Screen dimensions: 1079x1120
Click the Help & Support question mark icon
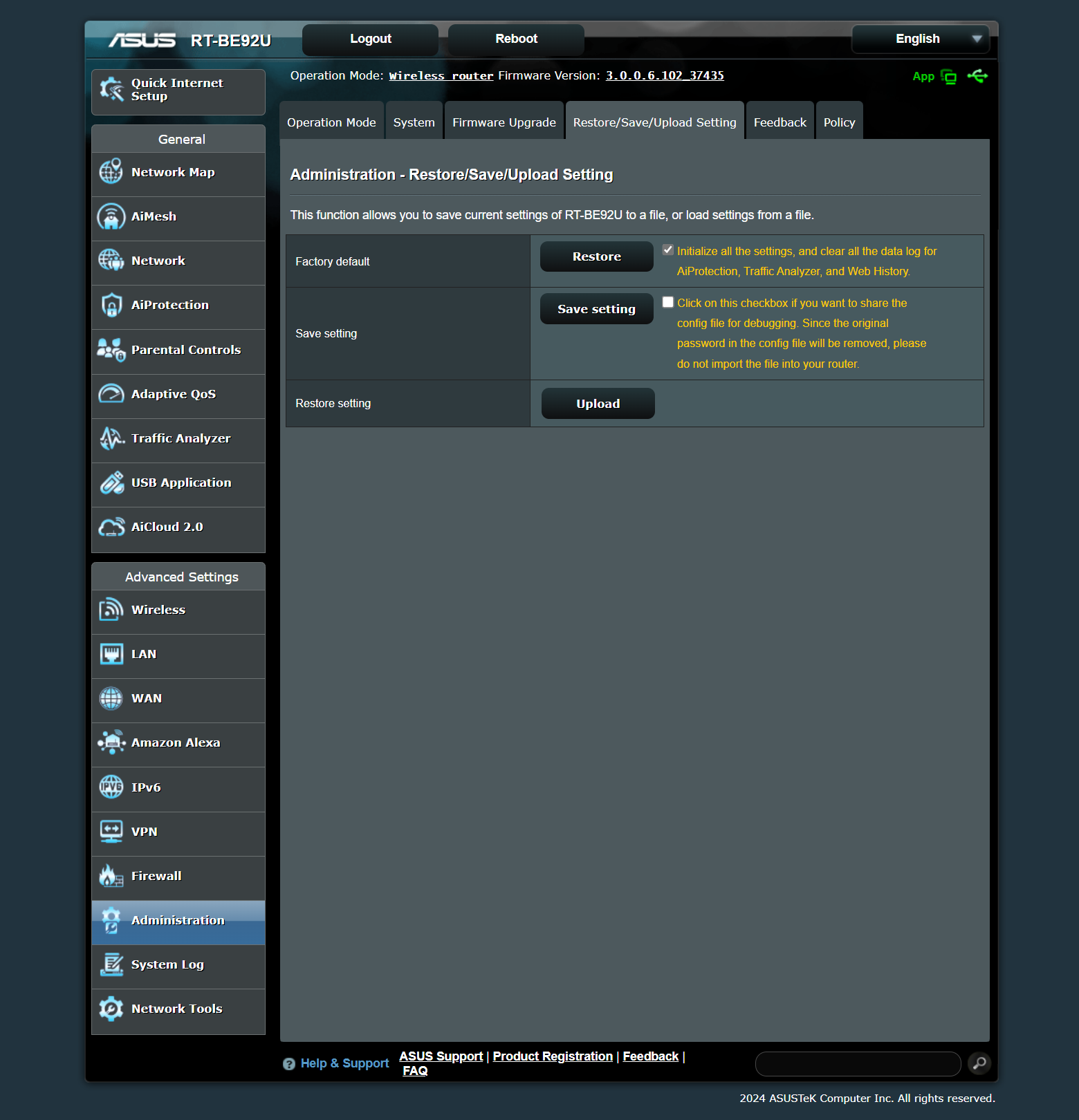pyautogui.click(x=289, y=1064)
